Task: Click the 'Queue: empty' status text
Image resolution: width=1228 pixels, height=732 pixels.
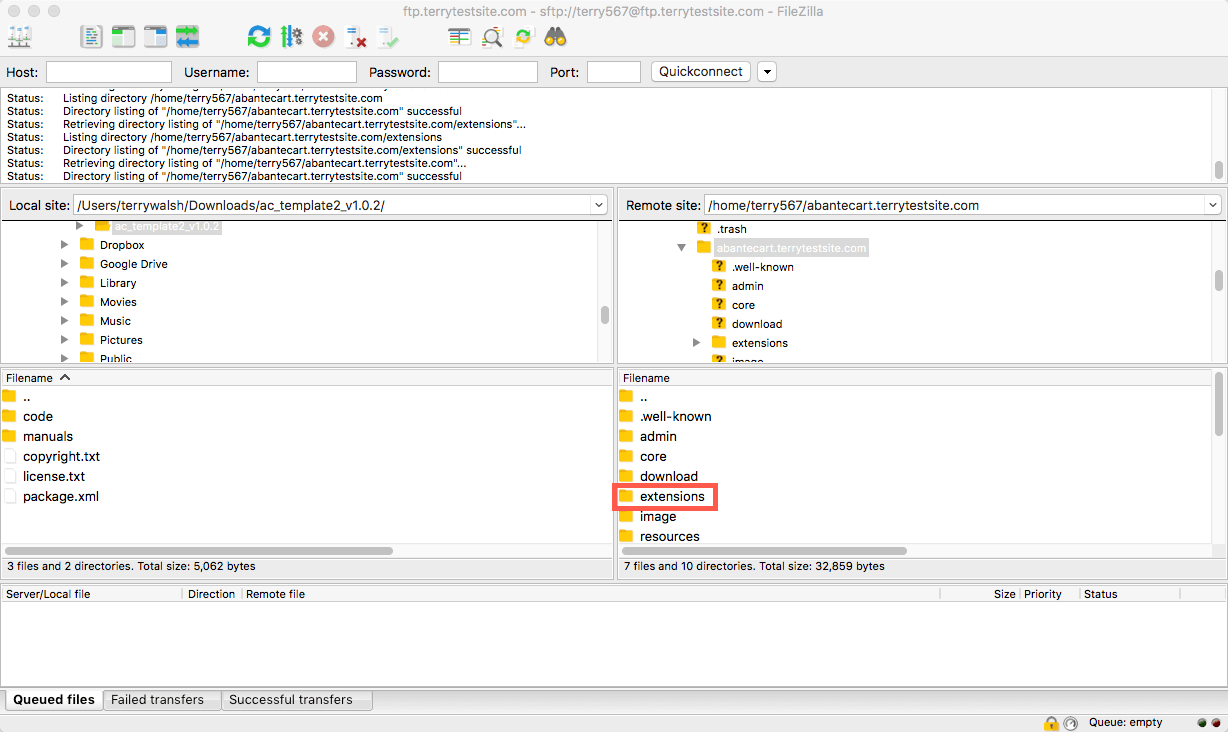Action: [1125, 723]
